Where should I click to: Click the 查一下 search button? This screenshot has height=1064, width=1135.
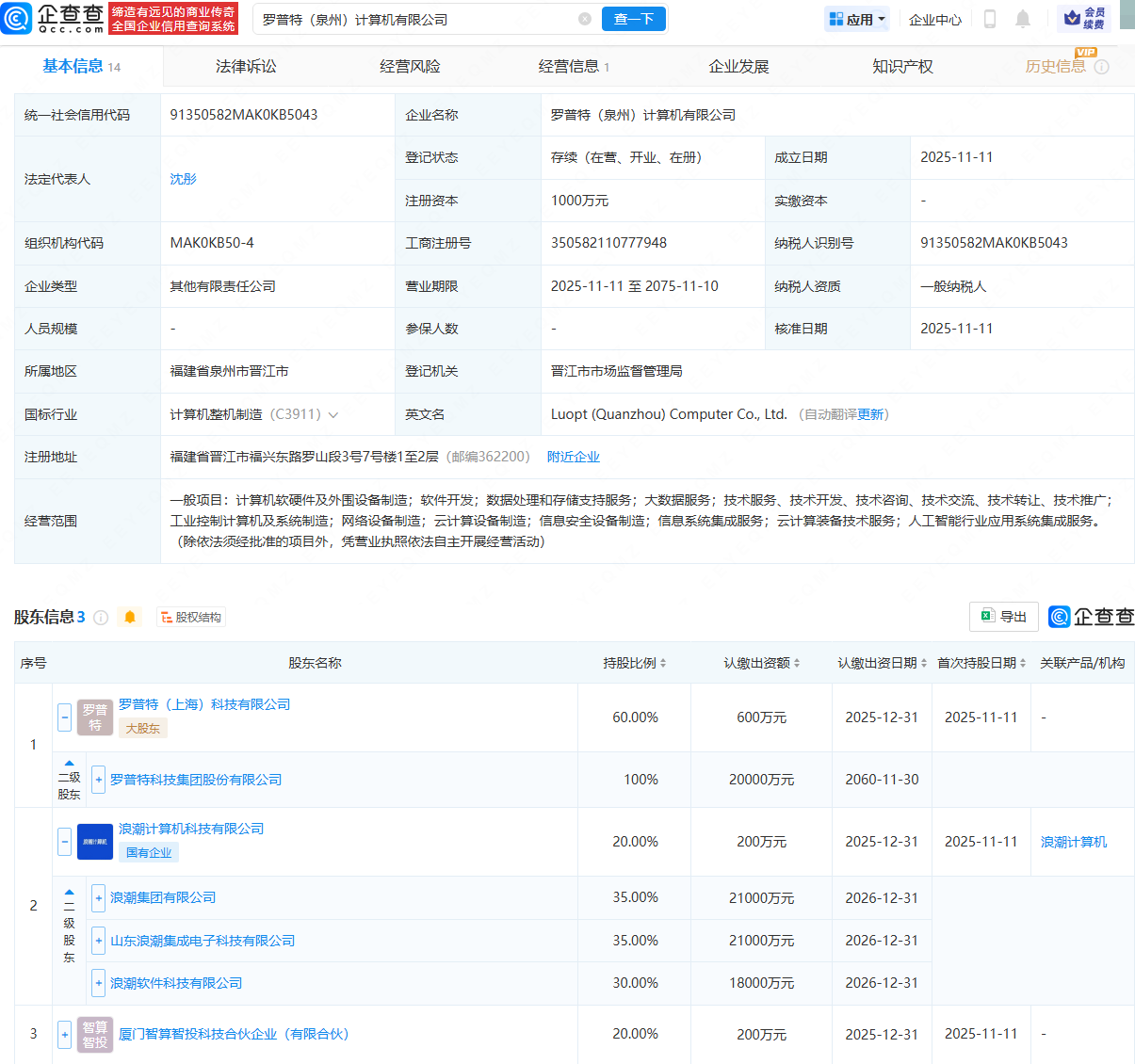click(x=633, y=19)
